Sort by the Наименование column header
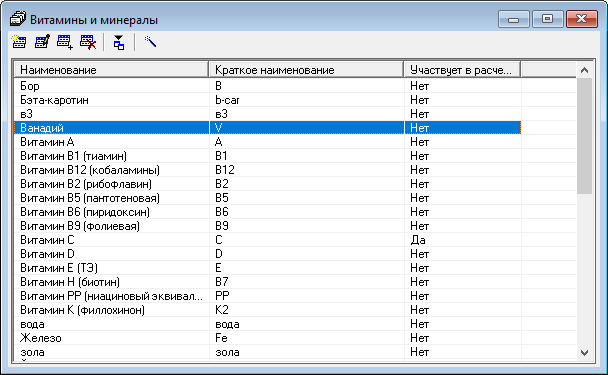Screen dimensions: 608x375 tap(111, 70)
